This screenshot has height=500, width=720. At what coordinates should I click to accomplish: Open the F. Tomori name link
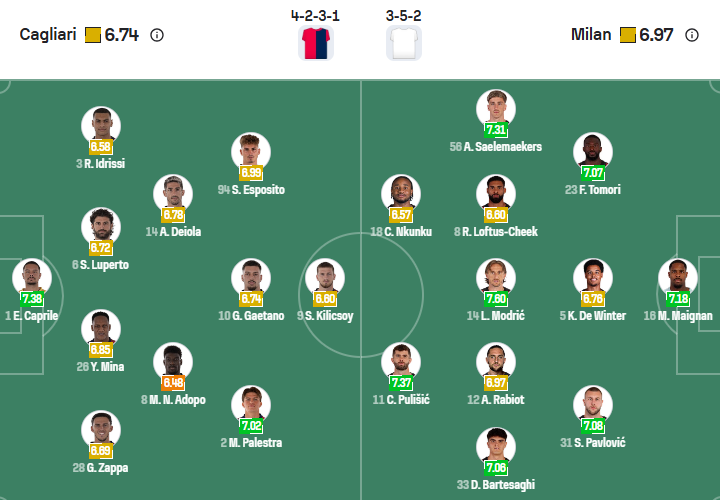pos(592,189)
